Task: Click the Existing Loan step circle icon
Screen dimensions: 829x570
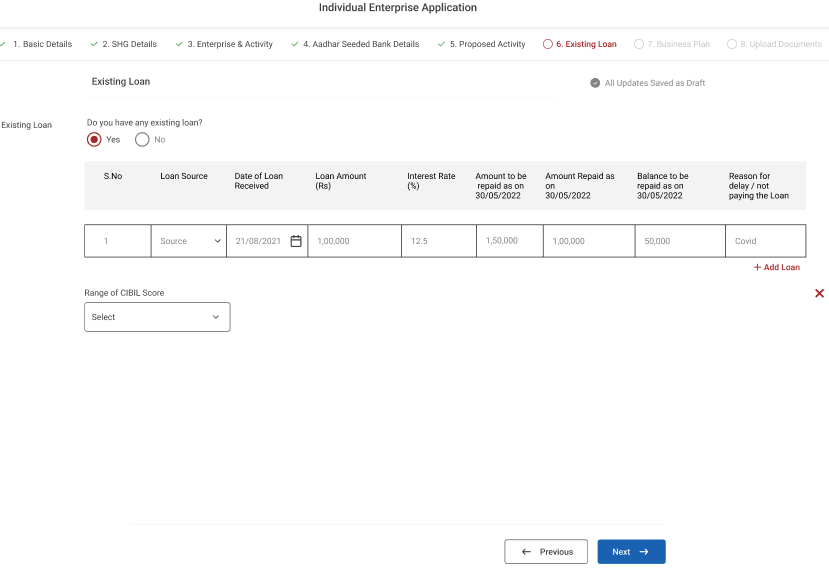Action: [547, 44]
